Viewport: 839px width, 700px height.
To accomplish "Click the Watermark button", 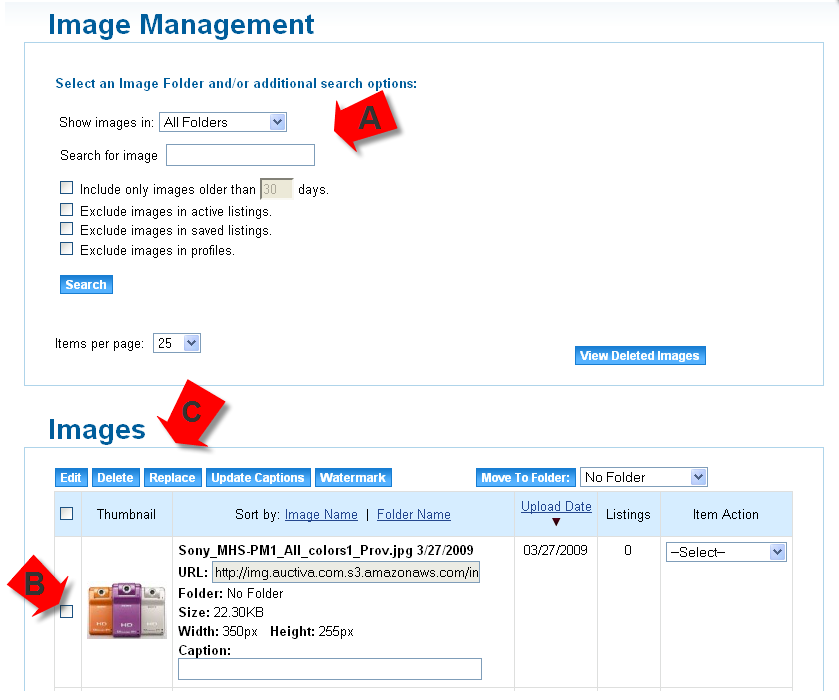I will (353, 477).
